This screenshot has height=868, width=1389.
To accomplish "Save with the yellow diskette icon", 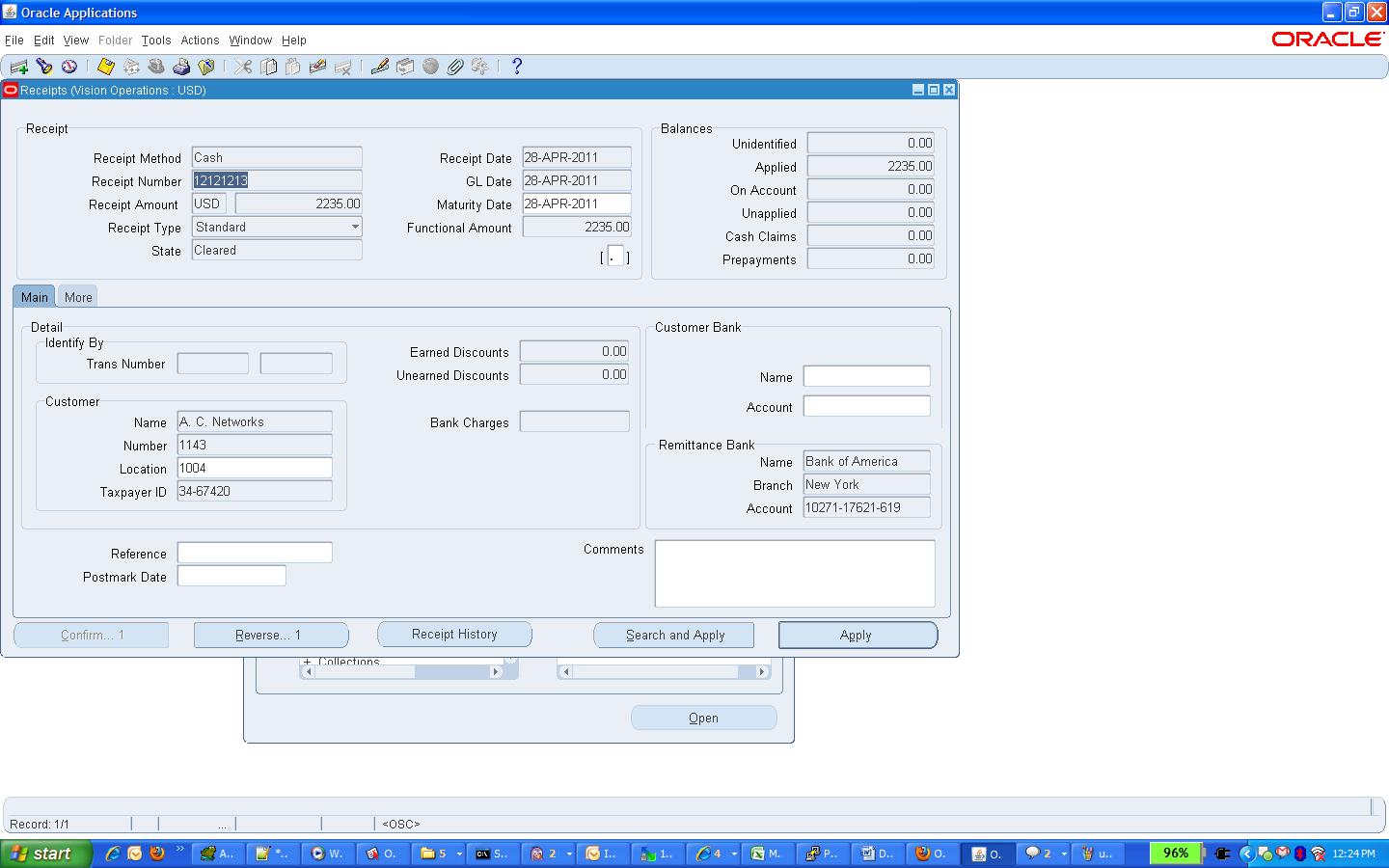I will coord(106,67).
